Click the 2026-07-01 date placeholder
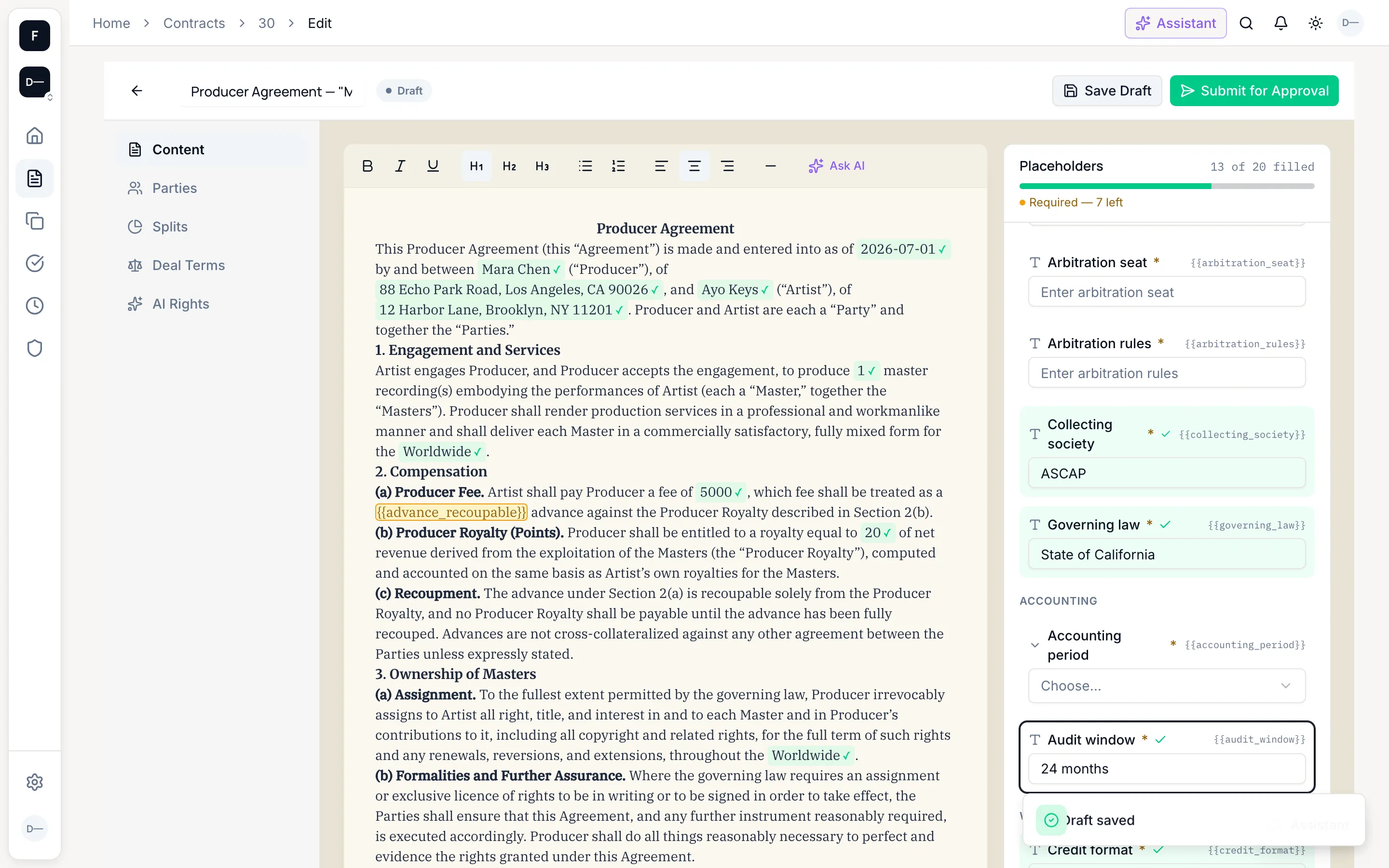1389x868 pixels. (x=903, y=248)
